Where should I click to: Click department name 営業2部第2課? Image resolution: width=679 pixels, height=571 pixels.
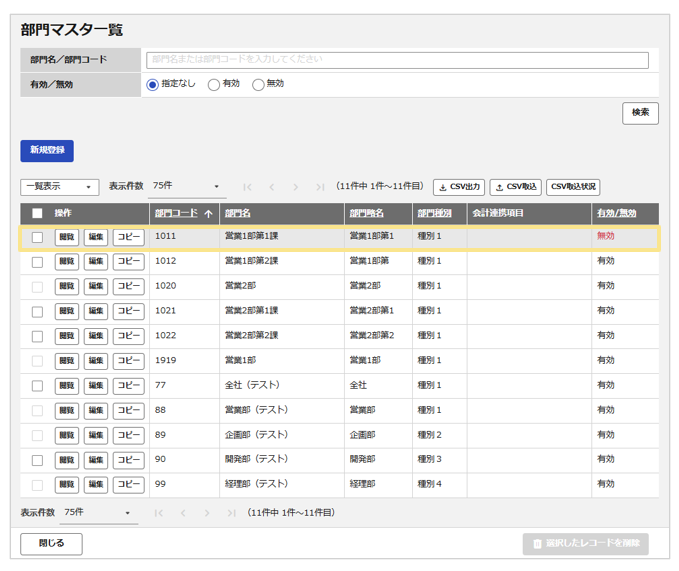(x=251, y=336)
